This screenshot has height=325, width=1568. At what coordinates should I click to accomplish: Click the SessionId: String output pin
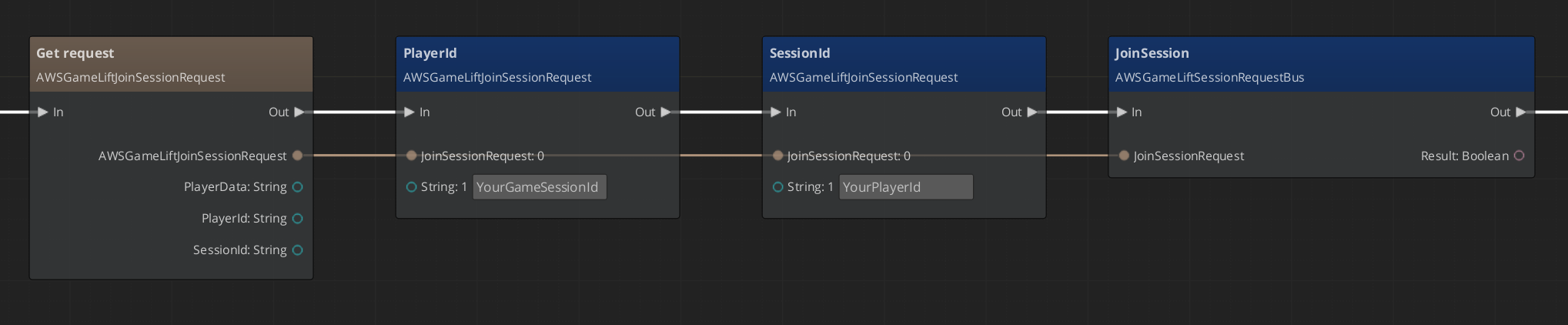pos(298,250)
